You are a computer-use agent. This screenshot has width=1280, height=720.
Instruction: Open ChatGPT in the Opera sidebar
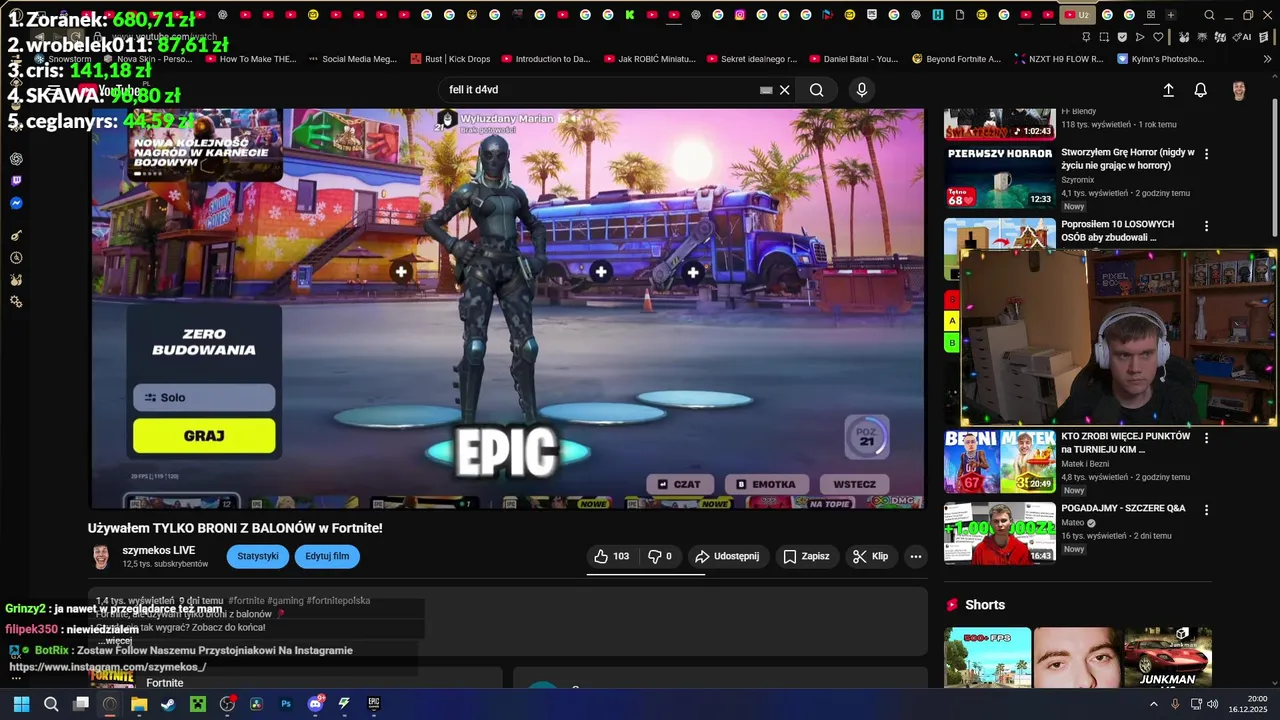click(x=16, y=159)
